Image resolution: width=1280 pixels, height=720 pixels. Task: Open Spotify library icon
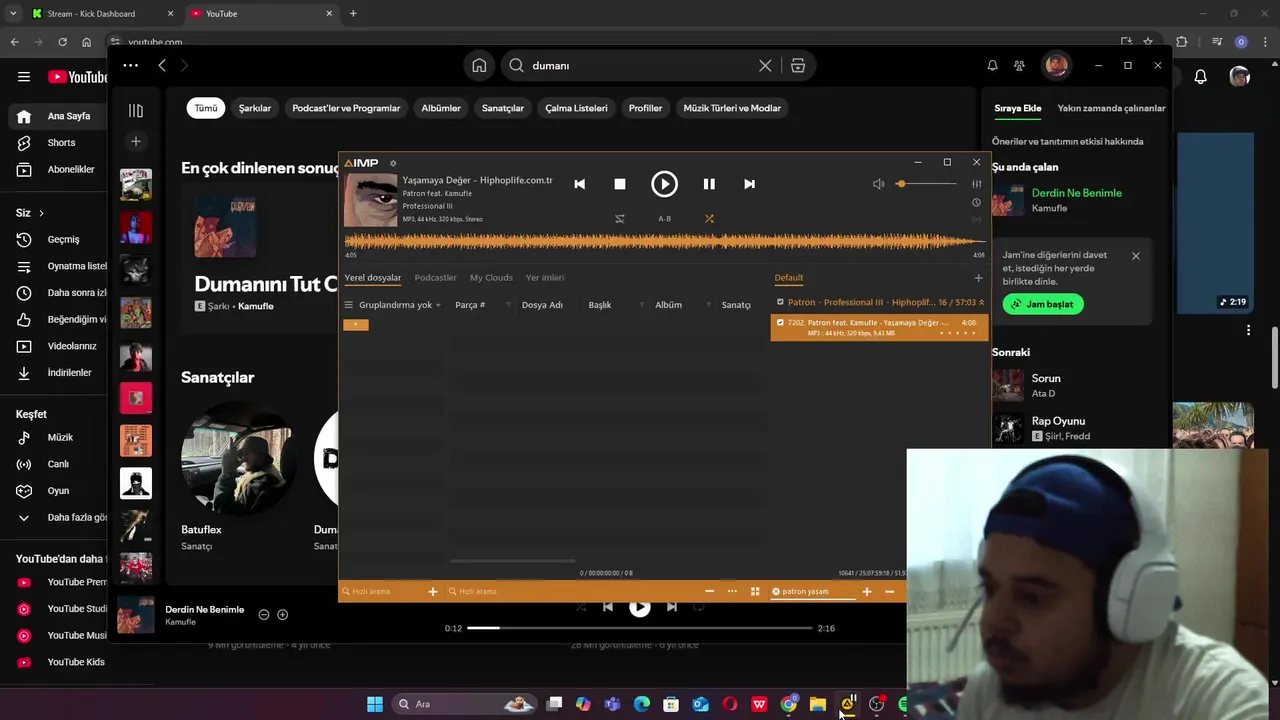point(136,111)
